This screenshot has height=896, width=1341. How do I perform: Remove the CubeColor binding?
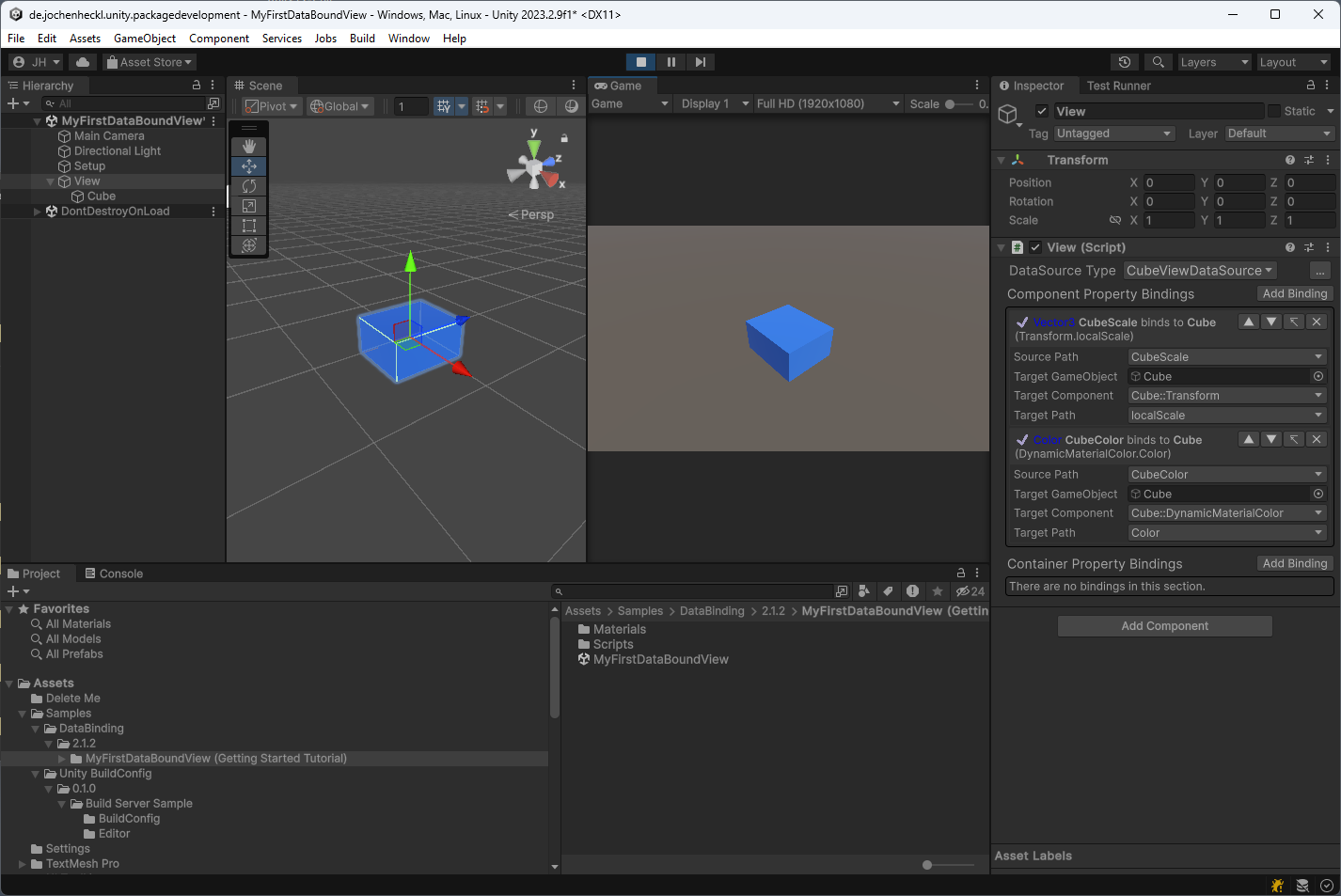tap(1317, 439)
